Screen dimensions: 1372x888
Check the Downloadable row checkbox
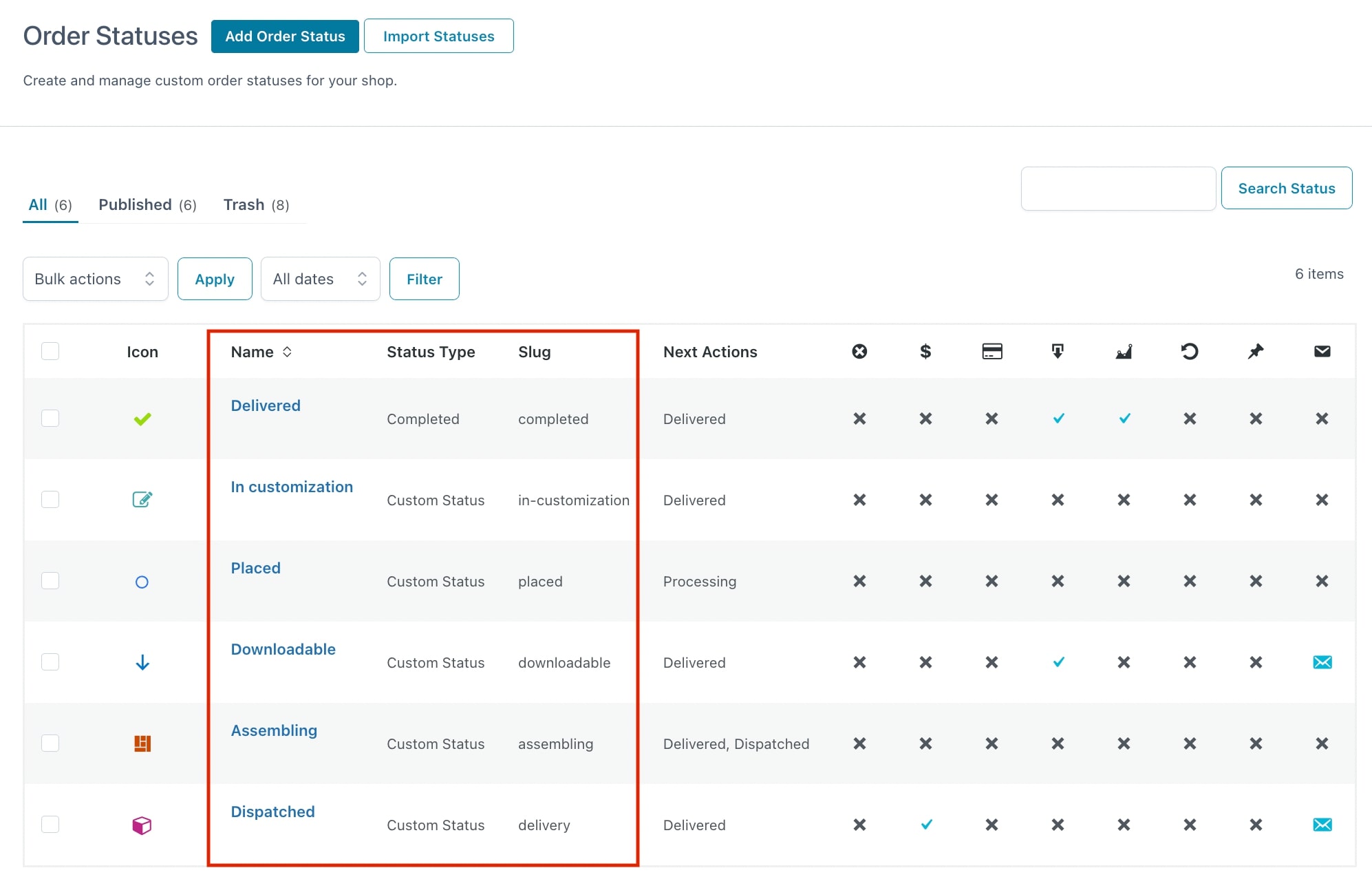[x=50, y=662]
